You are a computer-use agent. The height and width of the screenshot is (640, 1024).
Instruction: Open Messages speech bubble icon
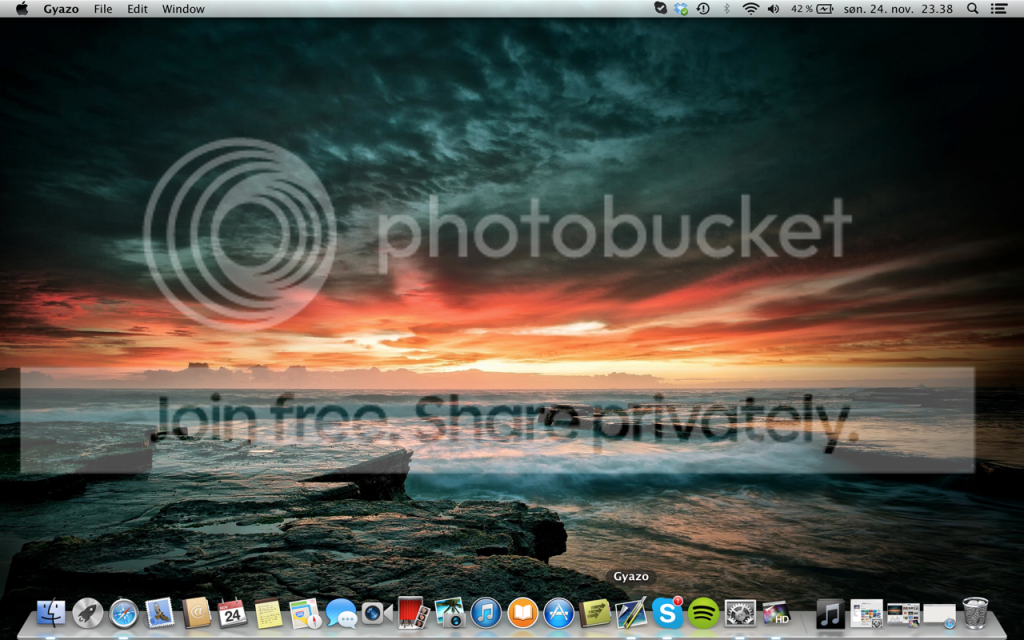(x=341, y=613)
